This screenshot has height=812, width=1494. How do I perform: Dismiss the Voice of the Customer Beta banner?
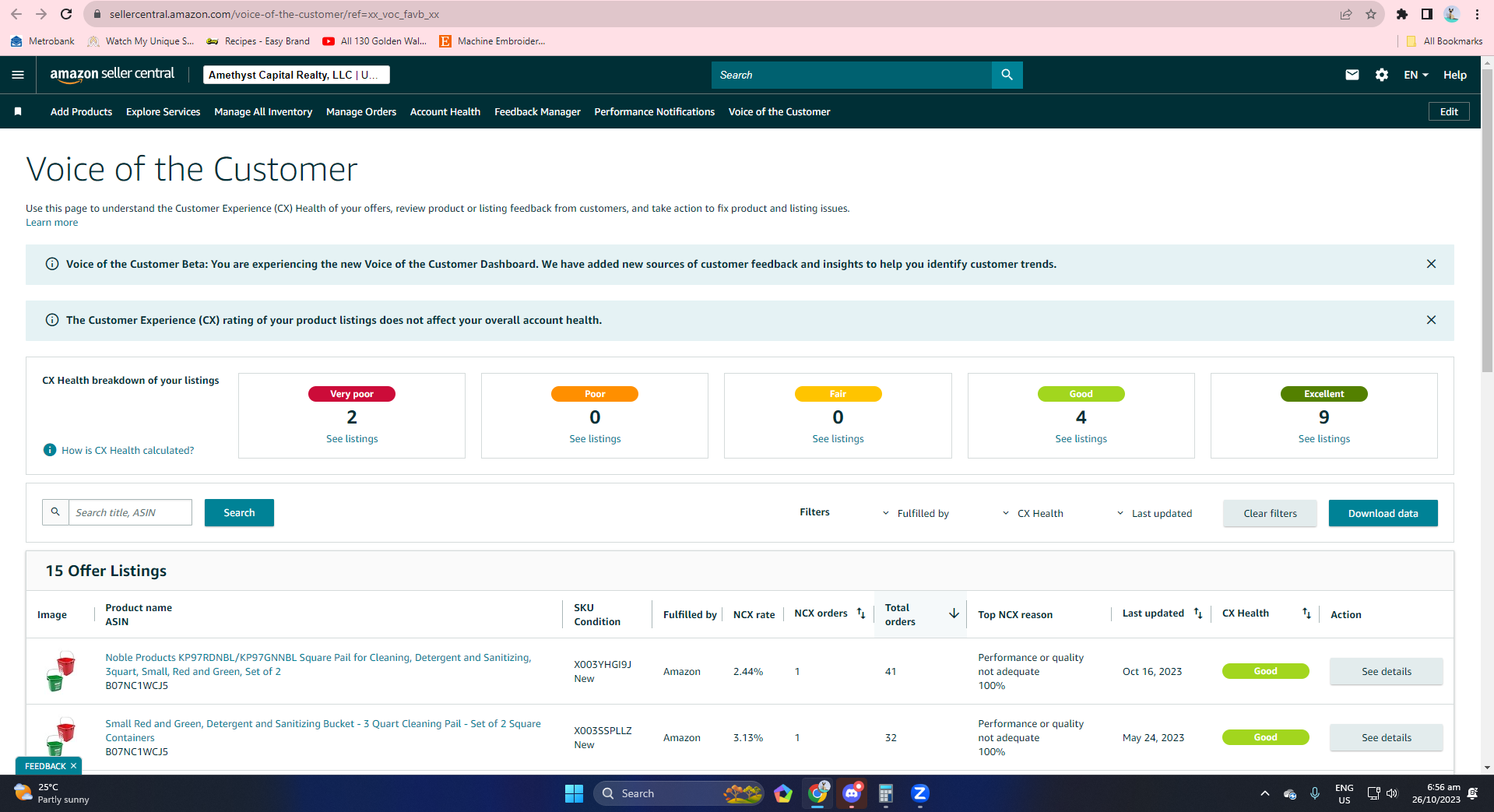click(x=1431, y=264)
